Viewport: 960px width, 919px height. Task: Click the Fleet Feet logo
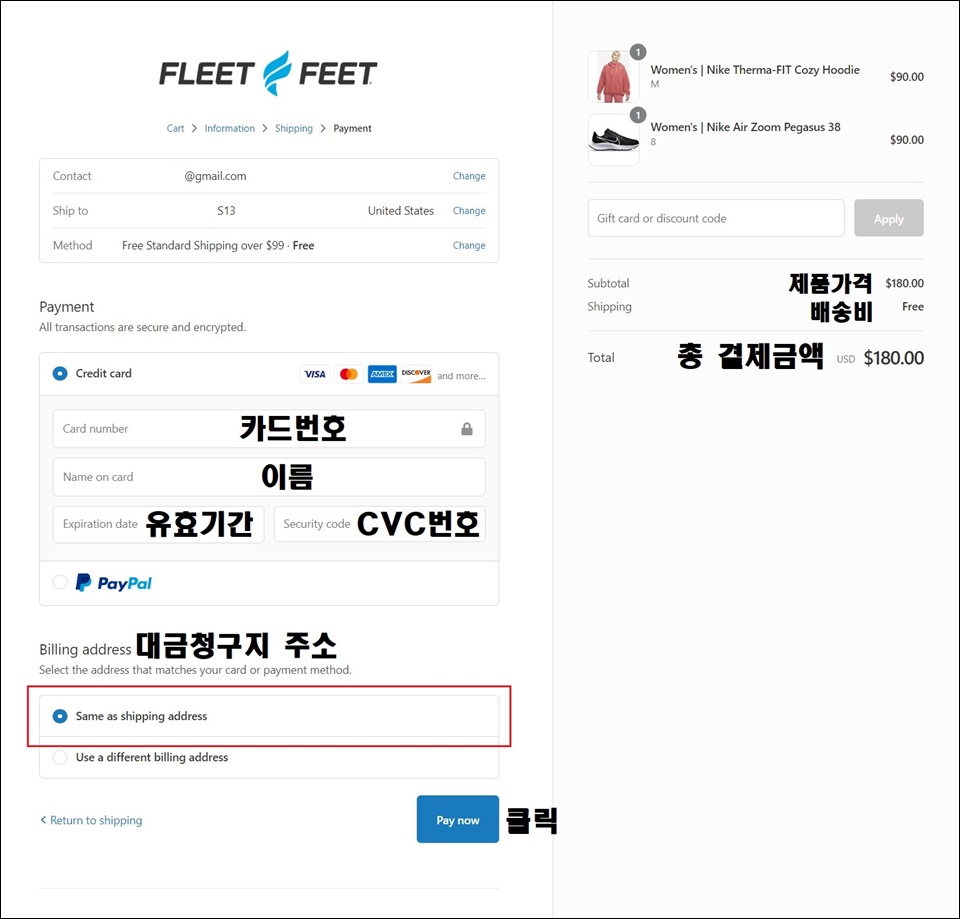pyautogui.click(x=268, y=73)
